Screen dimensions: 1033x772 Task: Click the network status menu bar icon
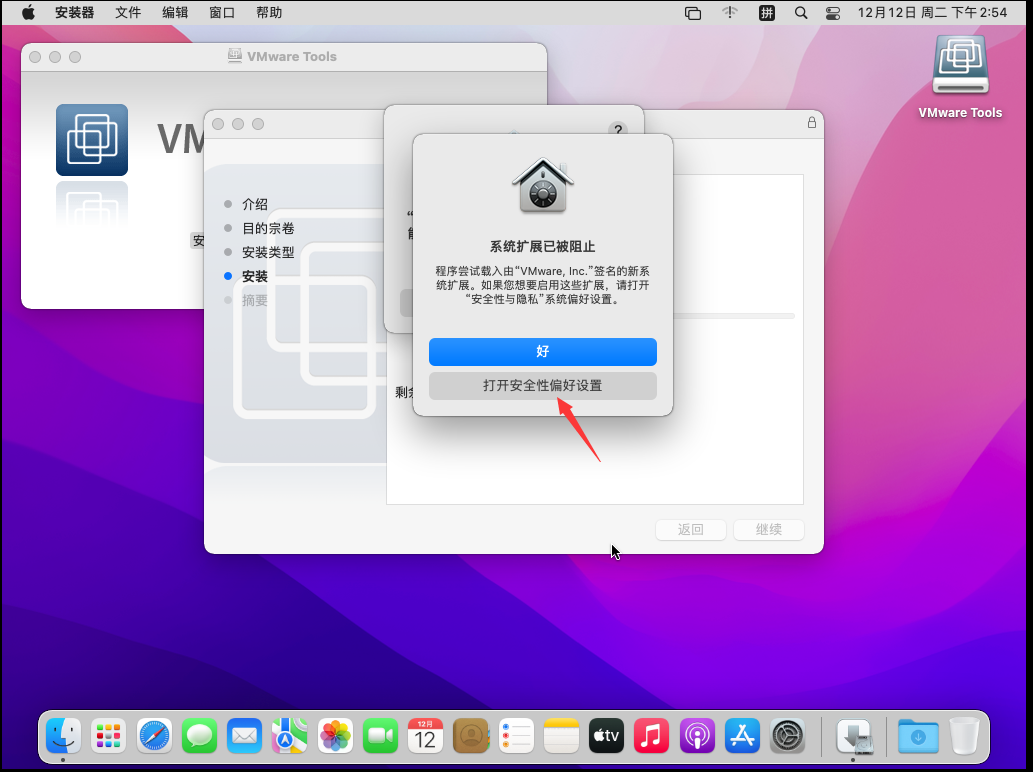[729, 13]
